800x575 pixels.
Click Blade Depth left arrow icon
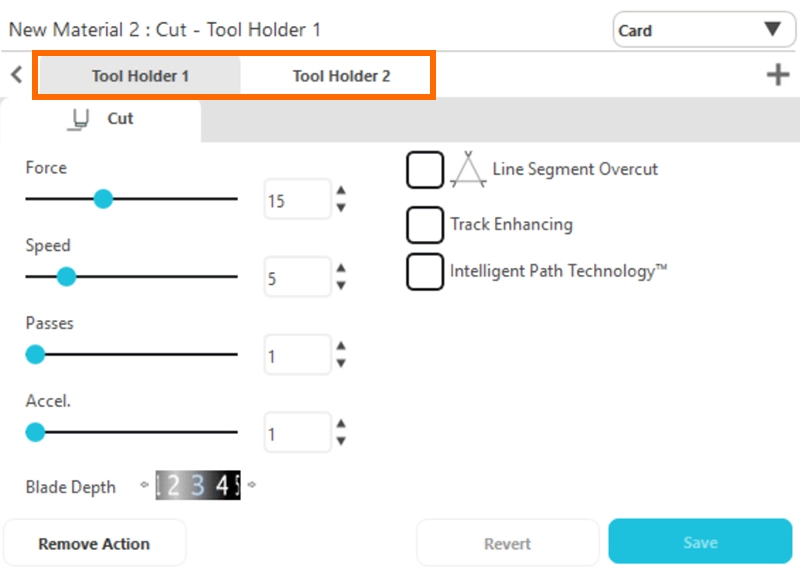144,485
